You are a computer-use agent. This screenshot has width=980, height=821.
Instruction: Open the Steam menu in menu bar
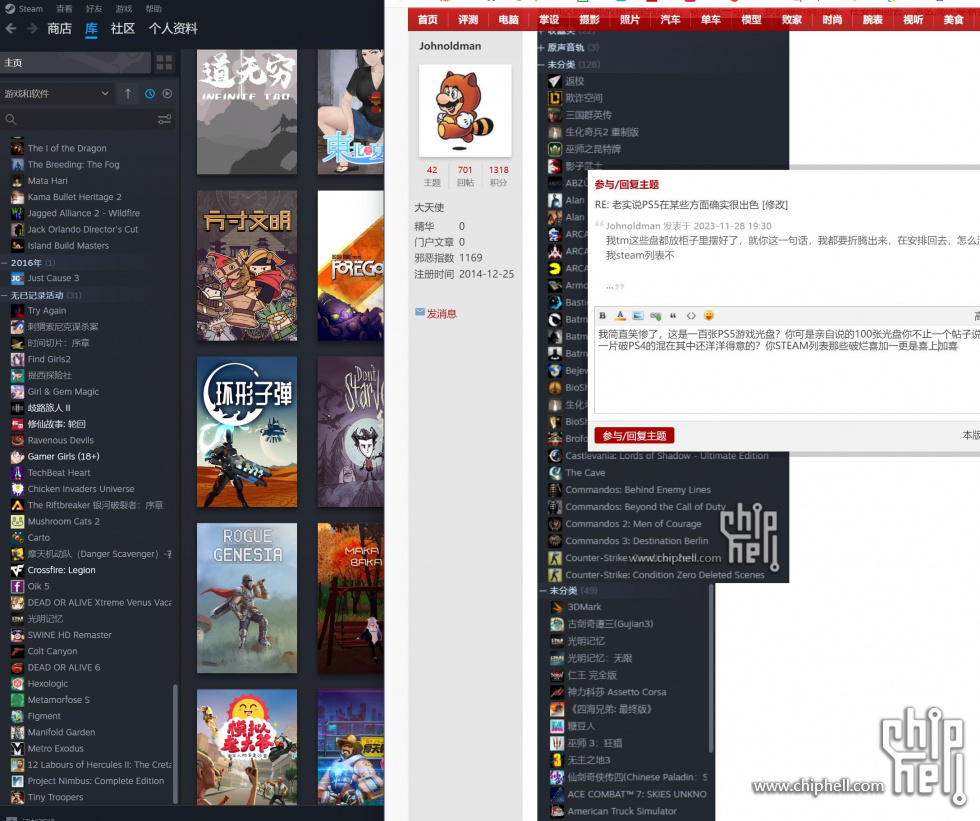(x=31, y=9)
